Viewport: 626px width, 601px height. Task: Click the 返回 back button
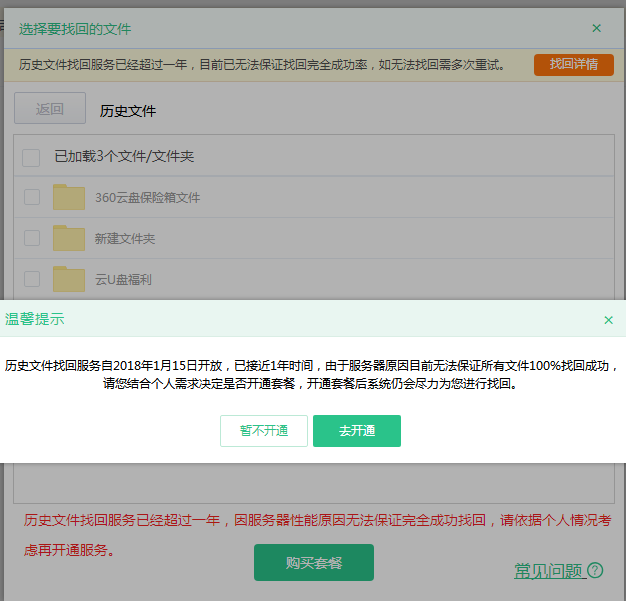click(50, 109)
